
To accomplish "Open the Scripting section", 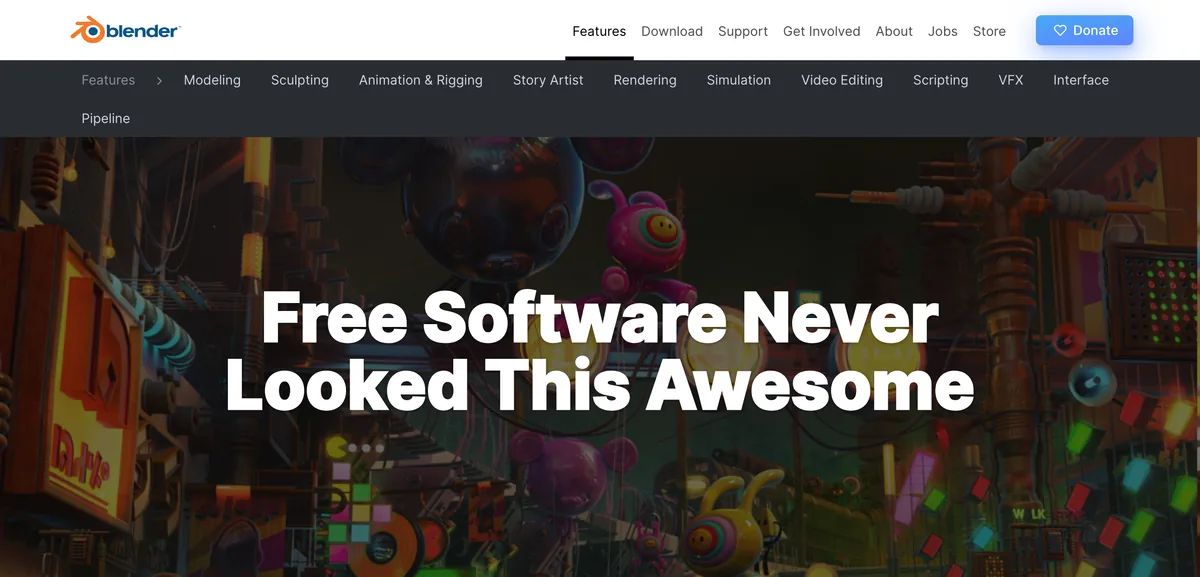I will point(941,80).
